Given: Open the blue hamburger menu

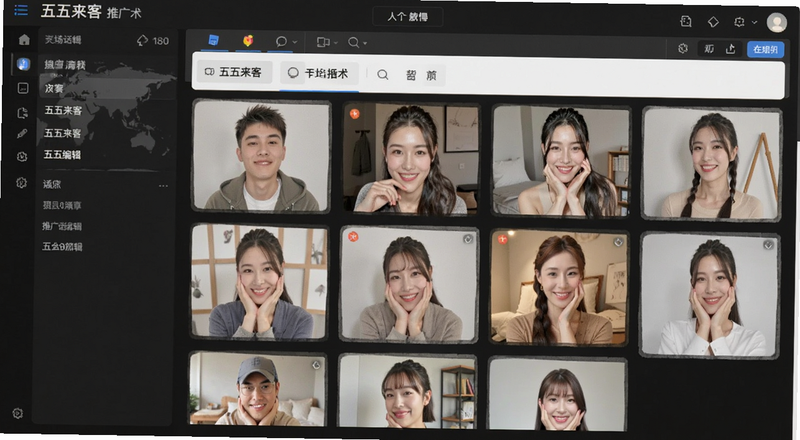Looking at the screenshot, I should tap(21, 10).
